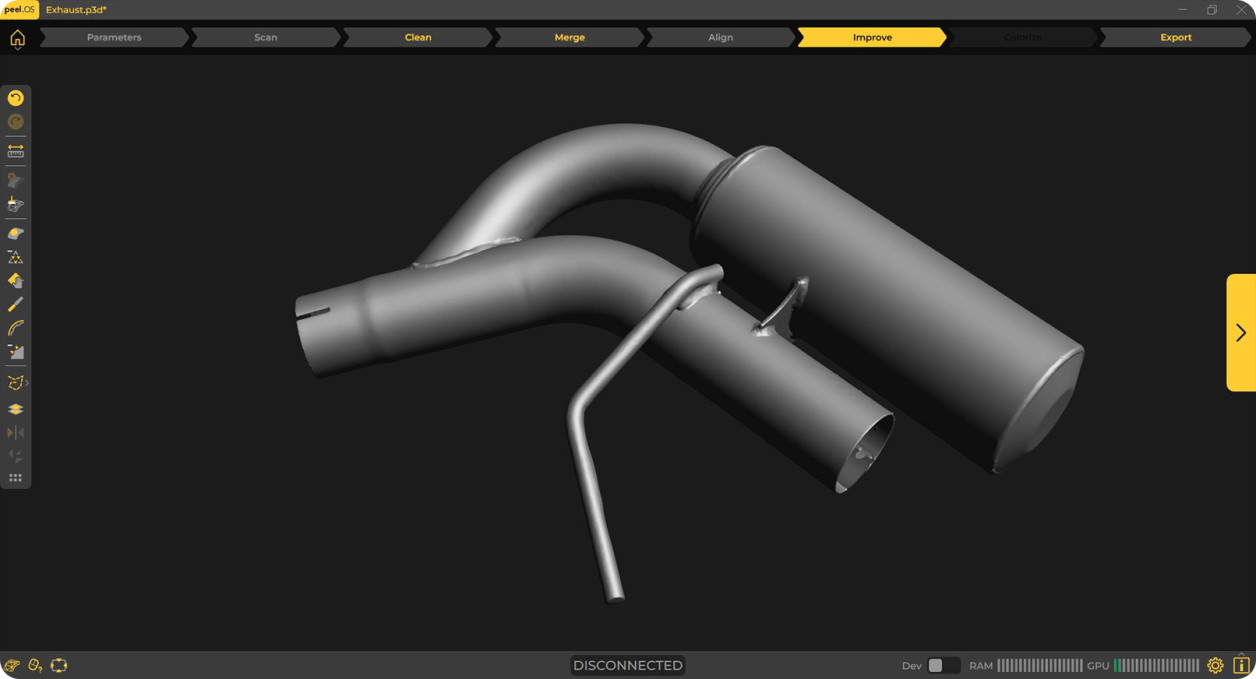Click the Export step button
Image resolution: width=1256 pixels, height=679 pixels.
pyautogui.click(x=1176, y=37)
